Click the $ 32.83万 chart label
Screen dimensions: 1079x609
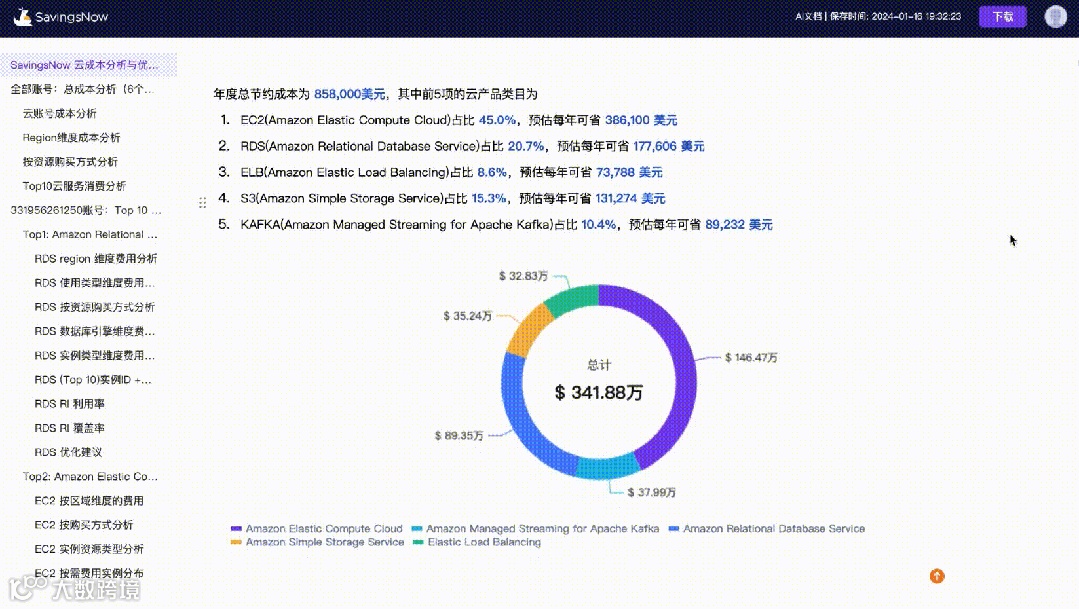click(523, 276)
